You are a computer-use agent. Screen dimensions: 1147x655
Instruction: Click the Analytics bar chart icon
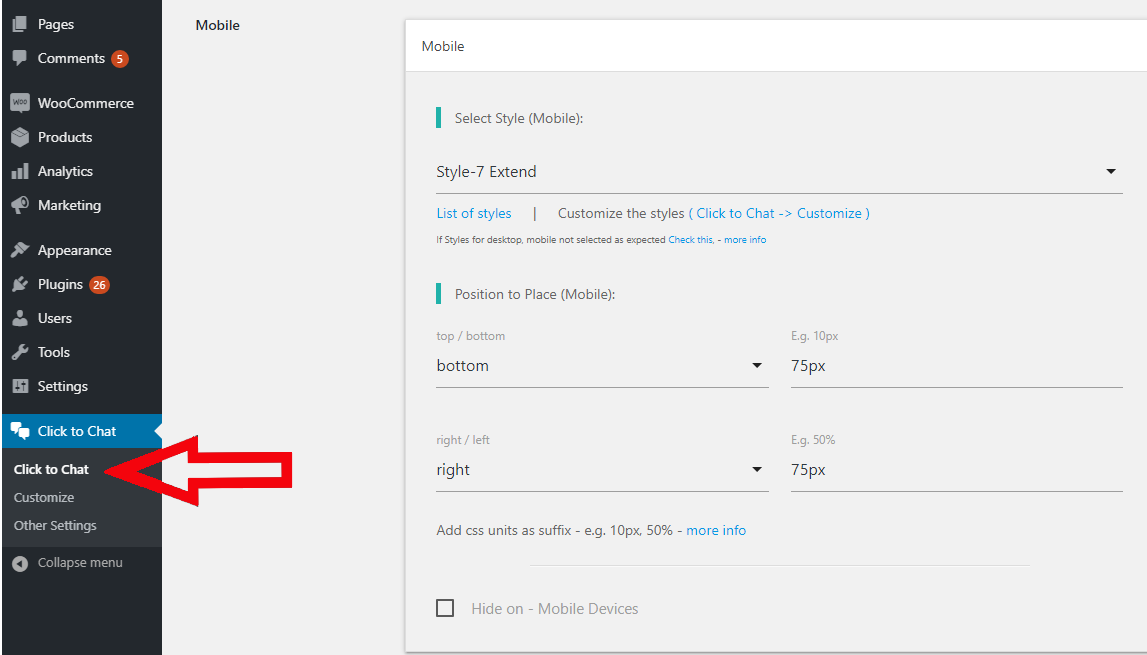20,171
